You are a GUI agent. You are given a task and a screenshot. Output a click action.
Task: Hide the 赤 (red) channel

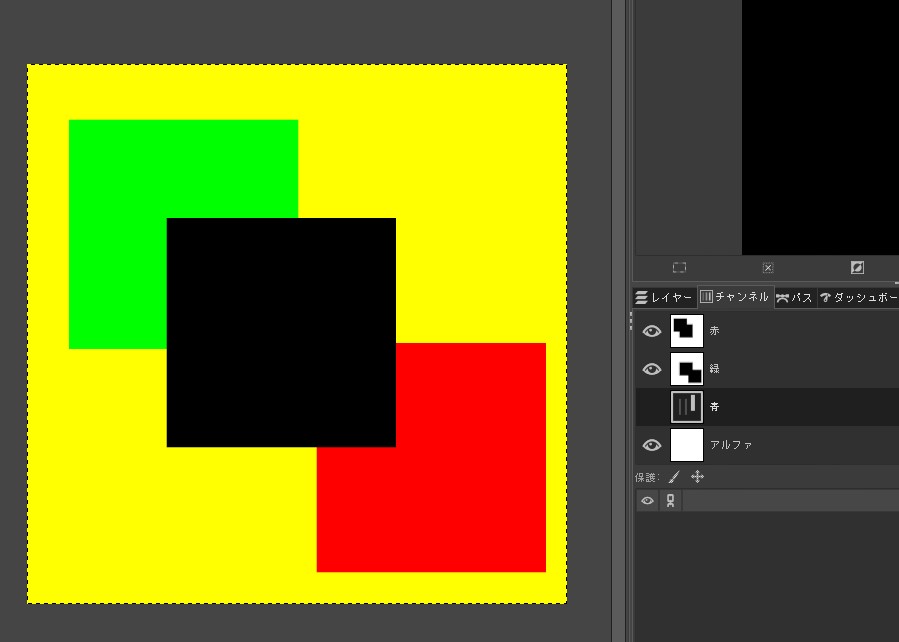(x=652, y=331)
